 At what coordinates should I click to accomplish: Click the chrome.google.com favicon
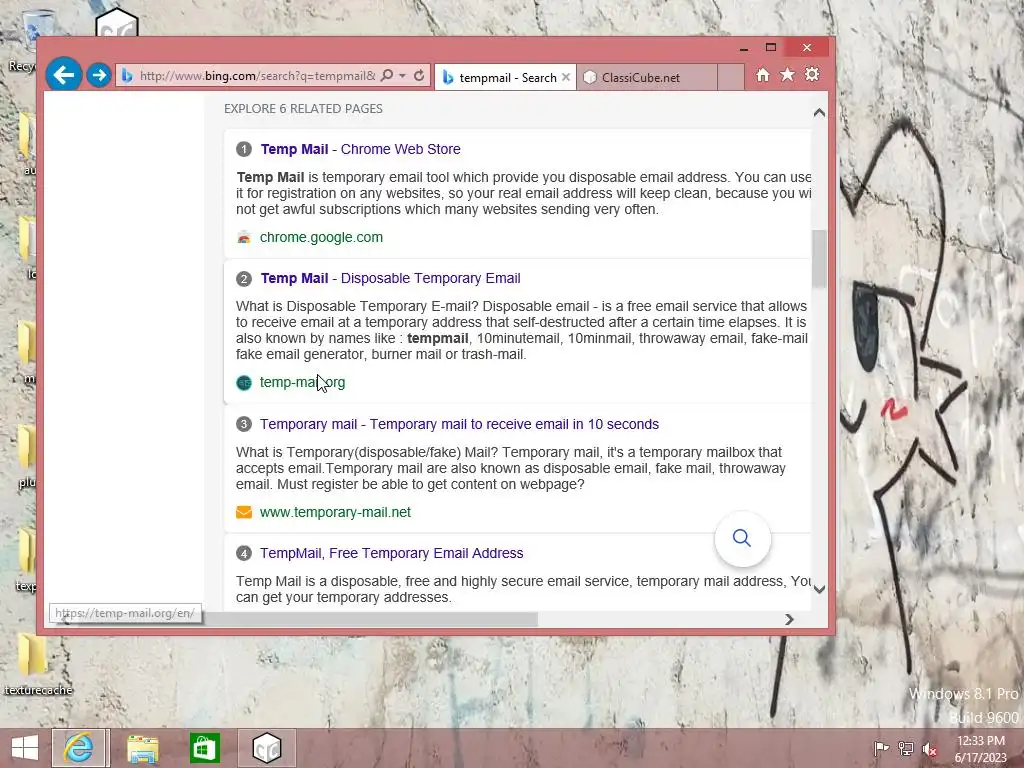click(x=244, y=237)
